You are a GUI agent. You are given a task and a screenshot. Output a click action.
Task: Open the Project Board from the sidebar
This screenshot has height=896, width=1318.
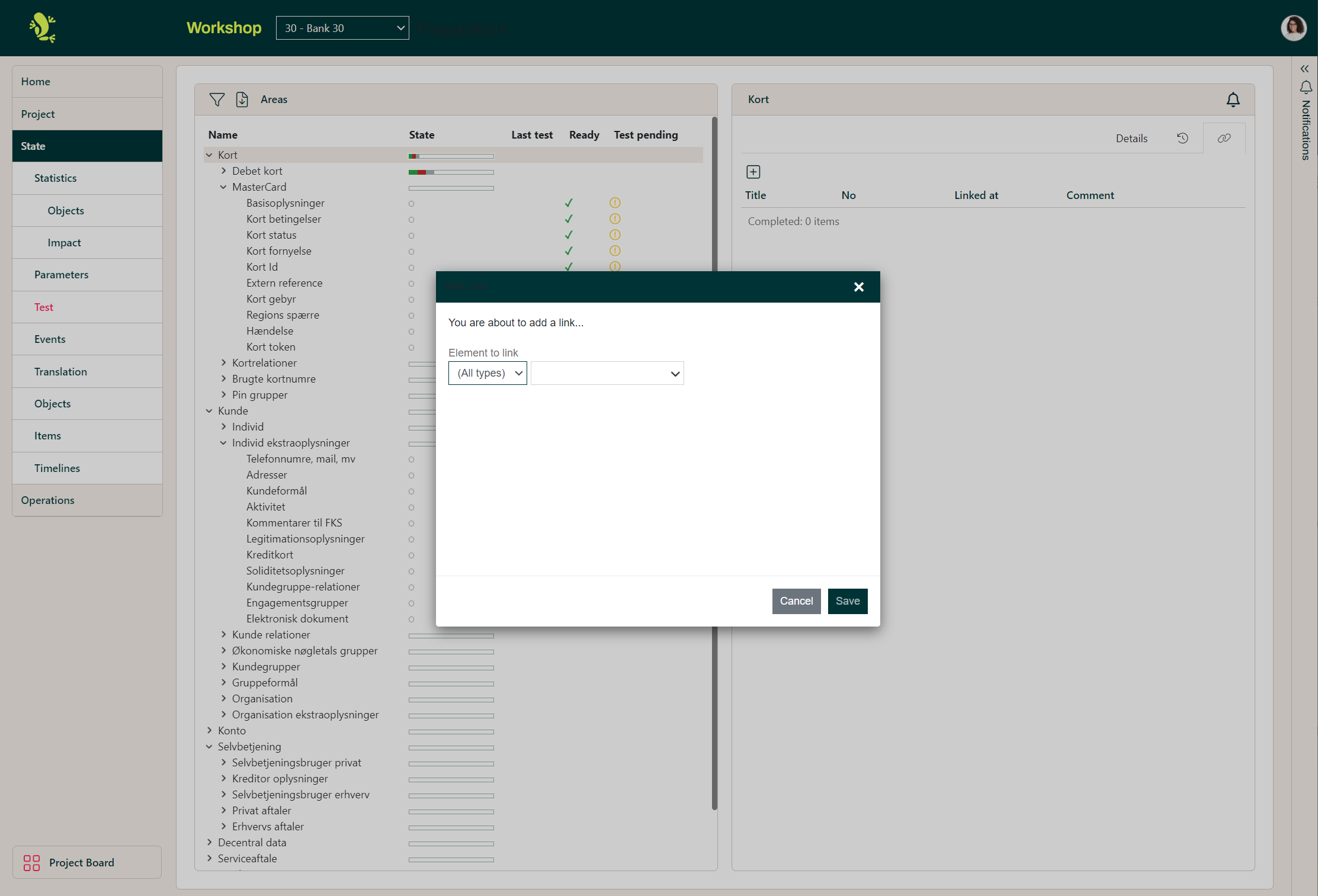86,862
